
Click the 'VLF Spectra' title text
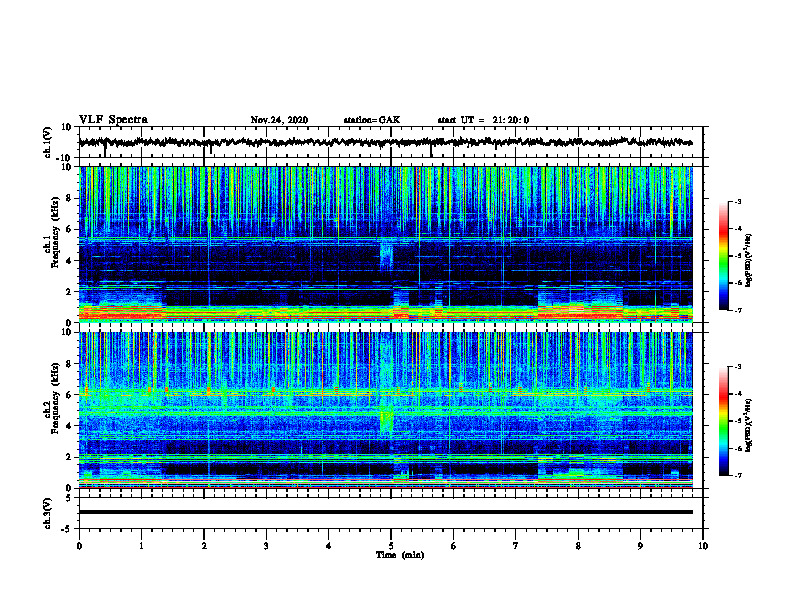coord(113,120)
